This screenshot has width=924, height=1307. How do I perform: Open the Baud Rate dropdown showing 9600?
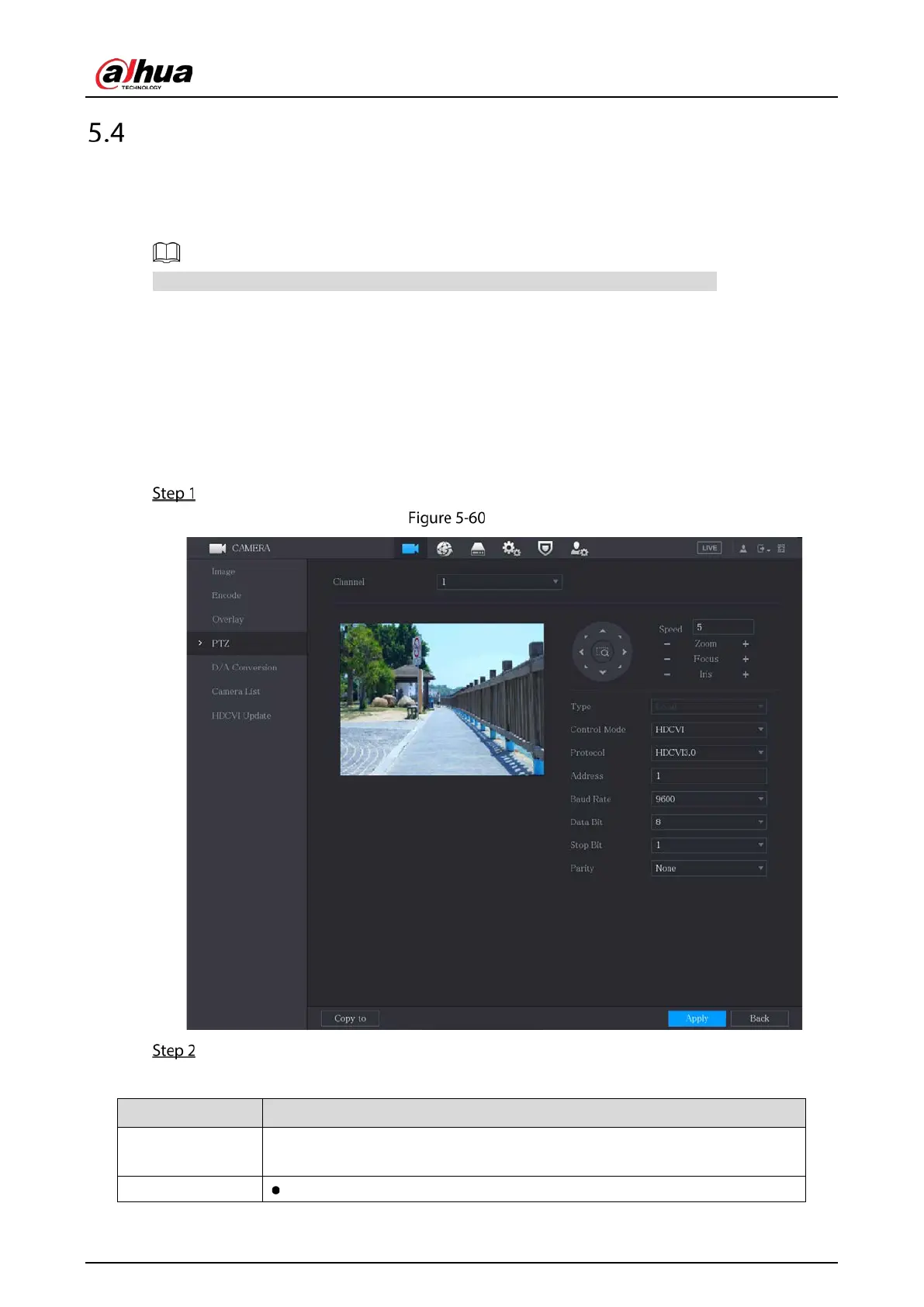pyautogui.click(x=708, y=799)
